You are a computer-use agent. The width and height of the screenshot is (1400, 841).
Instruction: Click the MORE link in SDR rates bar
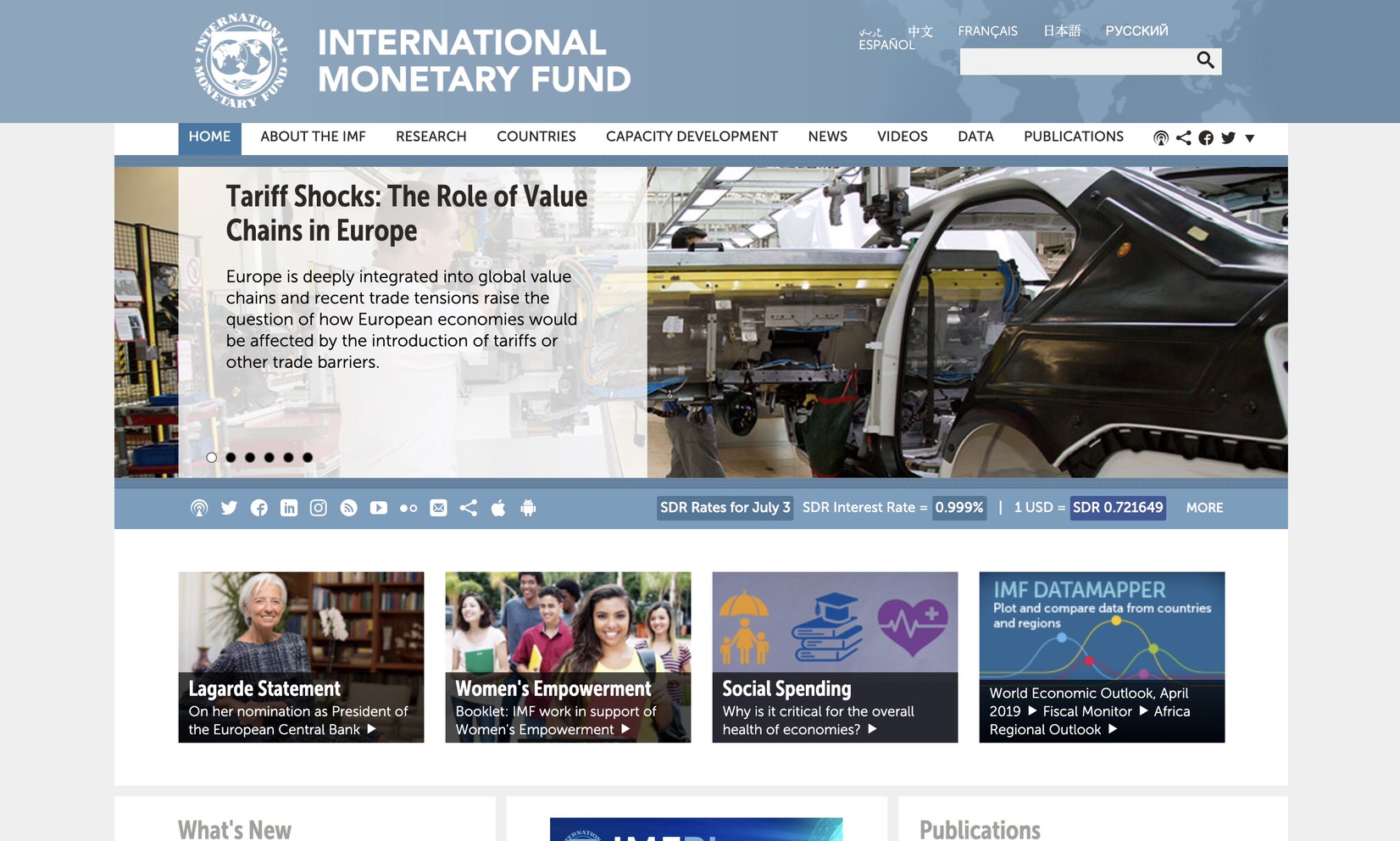point(1204,508)
